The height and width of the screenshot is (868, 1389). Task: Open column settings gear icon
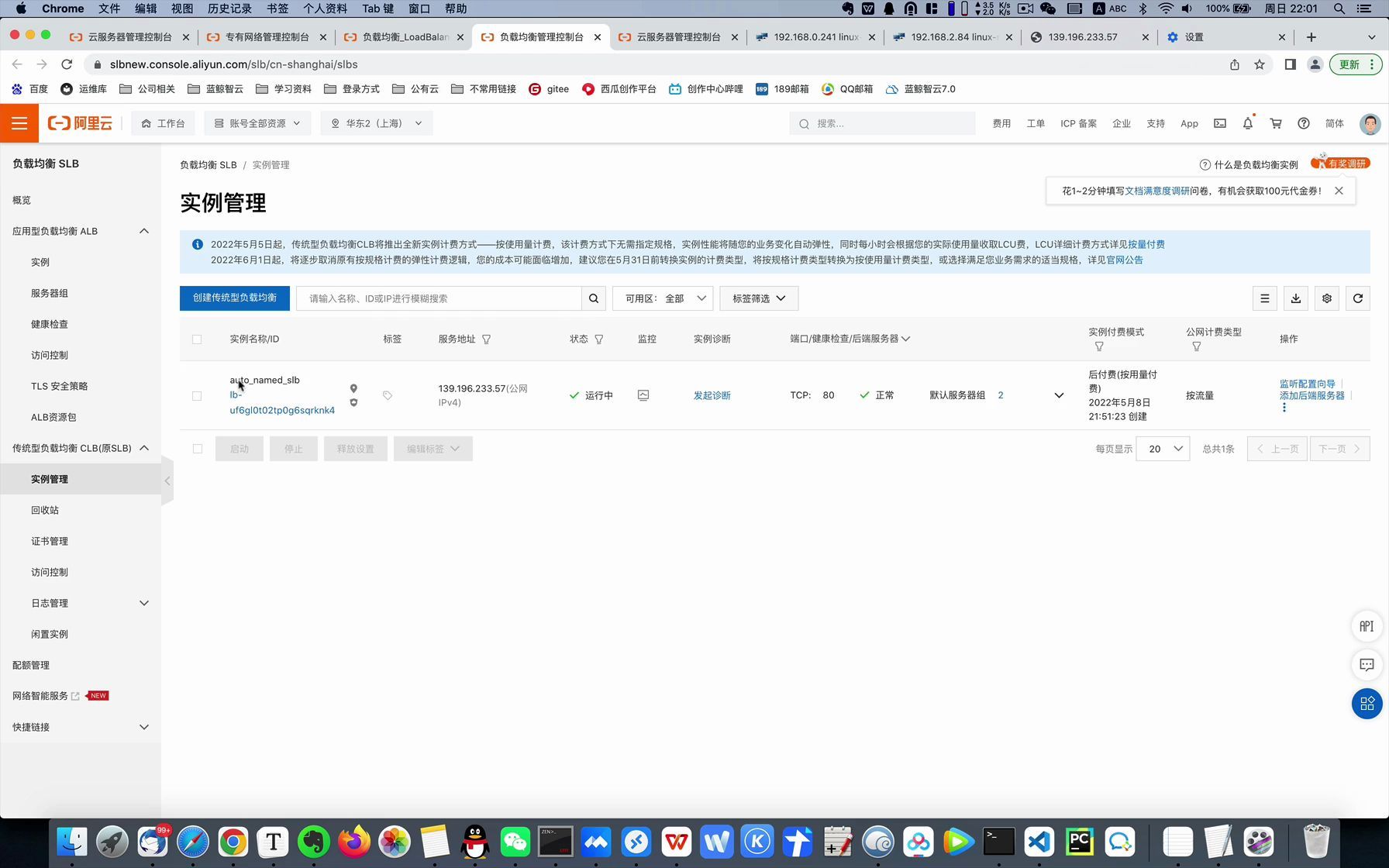coord(1327,298)
